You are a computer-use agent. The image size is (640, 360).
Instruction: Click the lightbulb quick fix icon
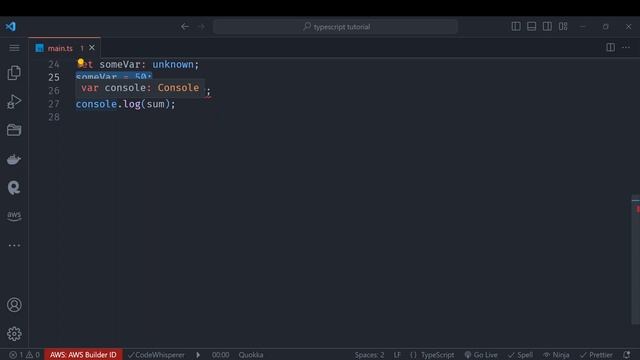(81, 62)
